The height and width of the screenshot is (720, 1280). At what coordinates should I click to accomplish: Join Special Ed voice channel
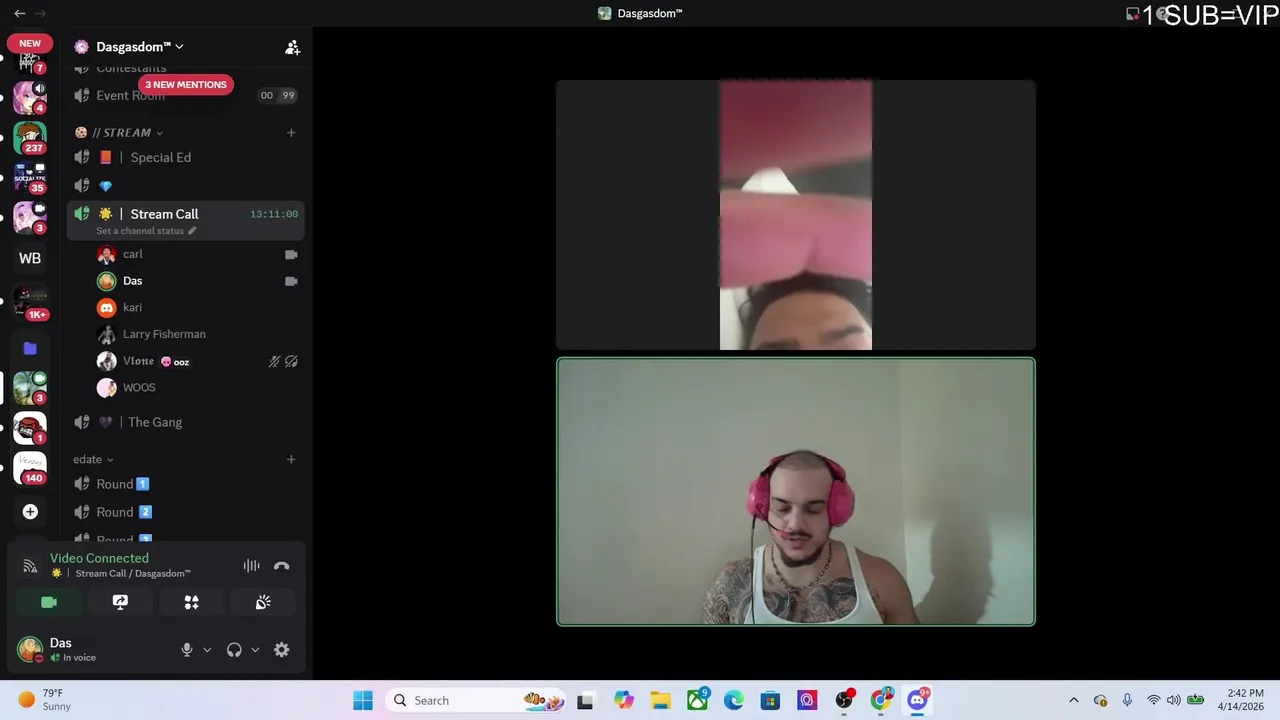(185, 158)
